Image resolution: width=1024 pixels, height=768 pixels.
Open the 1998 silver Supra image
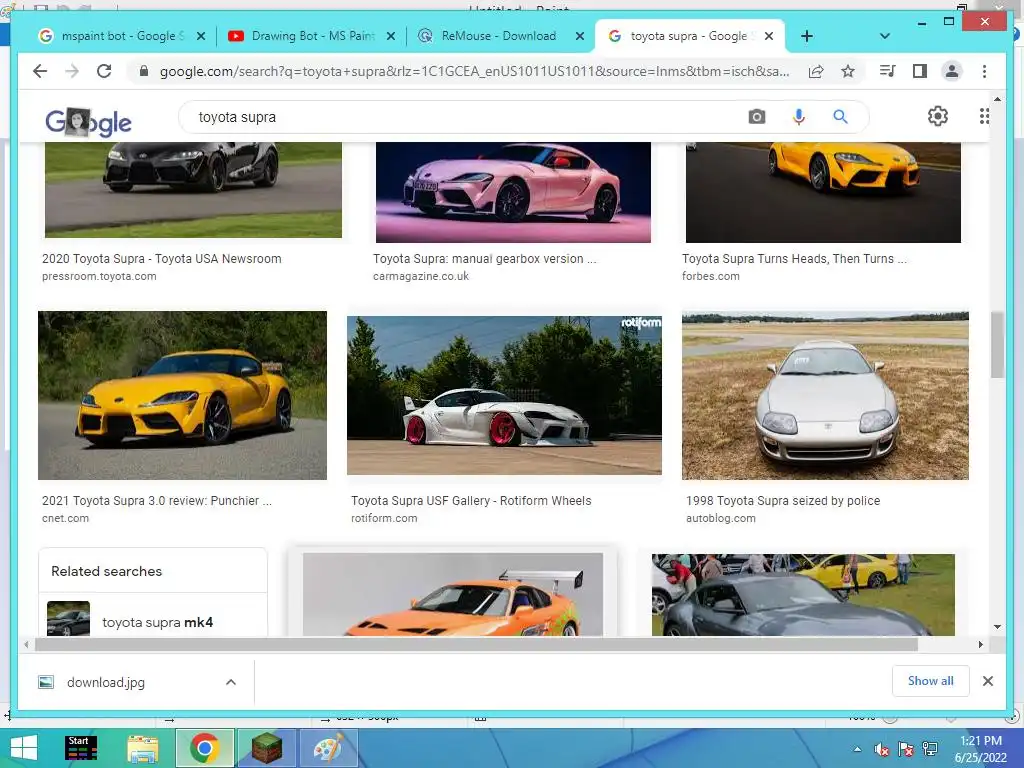(825, 395)
